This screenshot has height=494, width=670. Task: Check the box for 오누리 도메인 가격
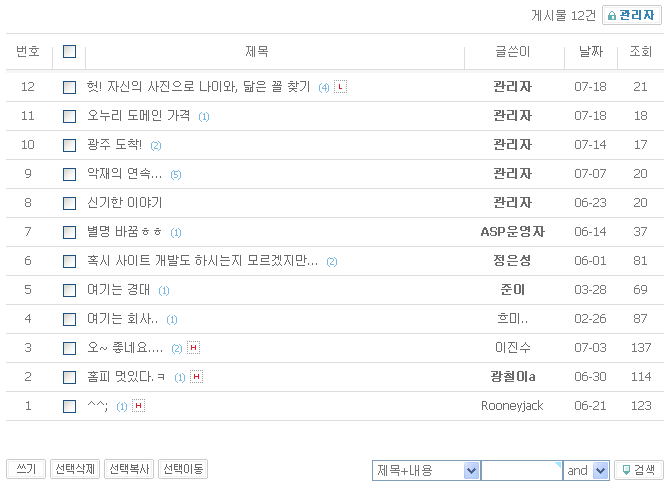[69, 116]
